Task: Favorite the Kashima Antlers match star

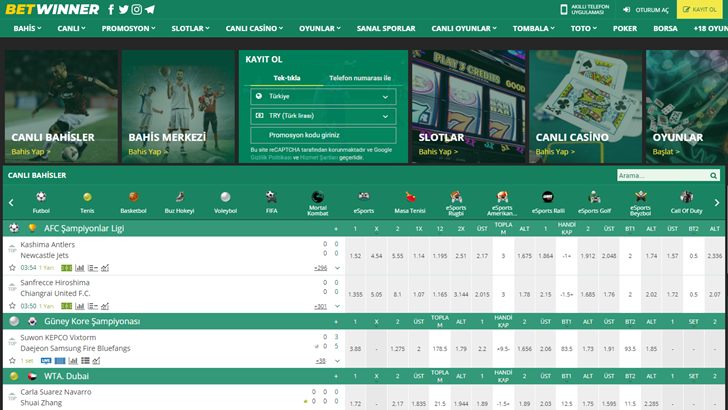Action: coord(12,268)
